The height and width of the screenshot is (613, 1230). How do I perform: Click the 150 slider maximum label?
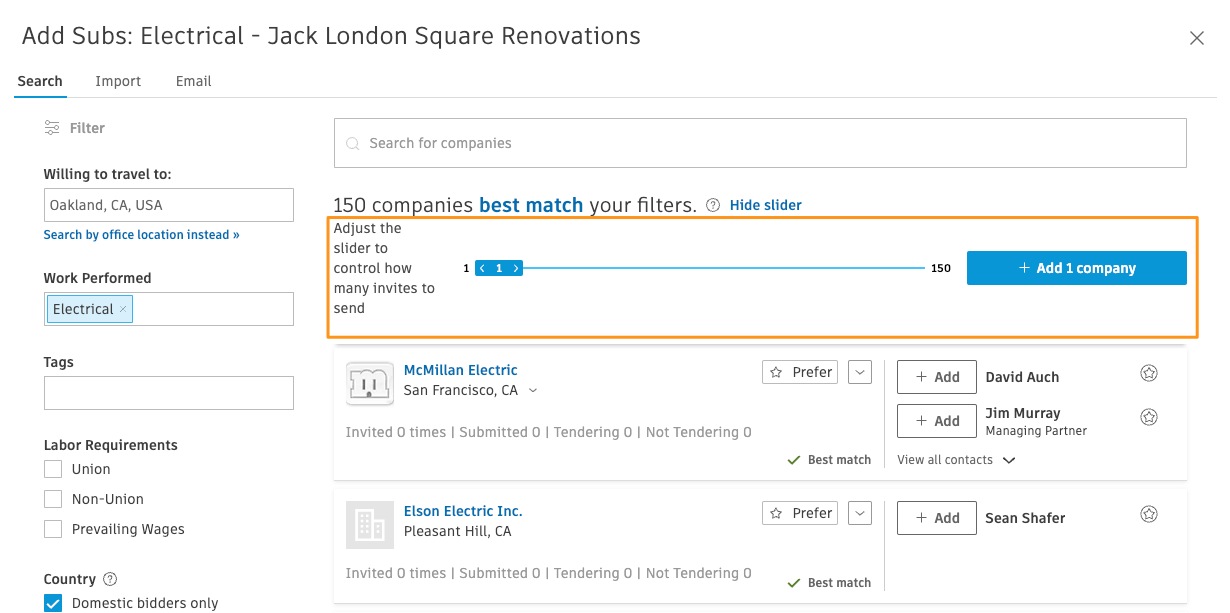(x=940, y=268)
